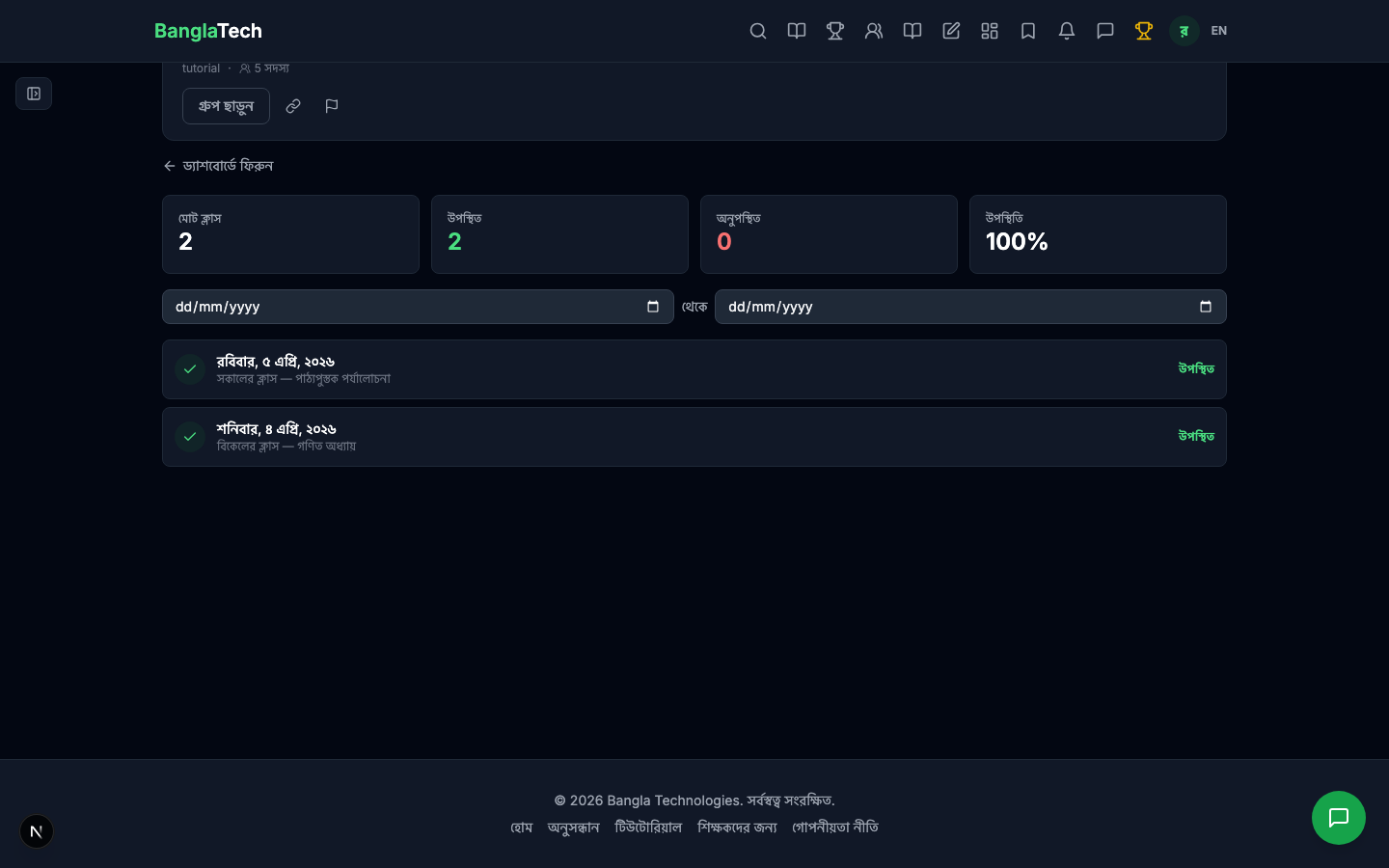The image size is (1389, 868).
Task: Switch language with the EN toggle
Action: coord(1219,31)
